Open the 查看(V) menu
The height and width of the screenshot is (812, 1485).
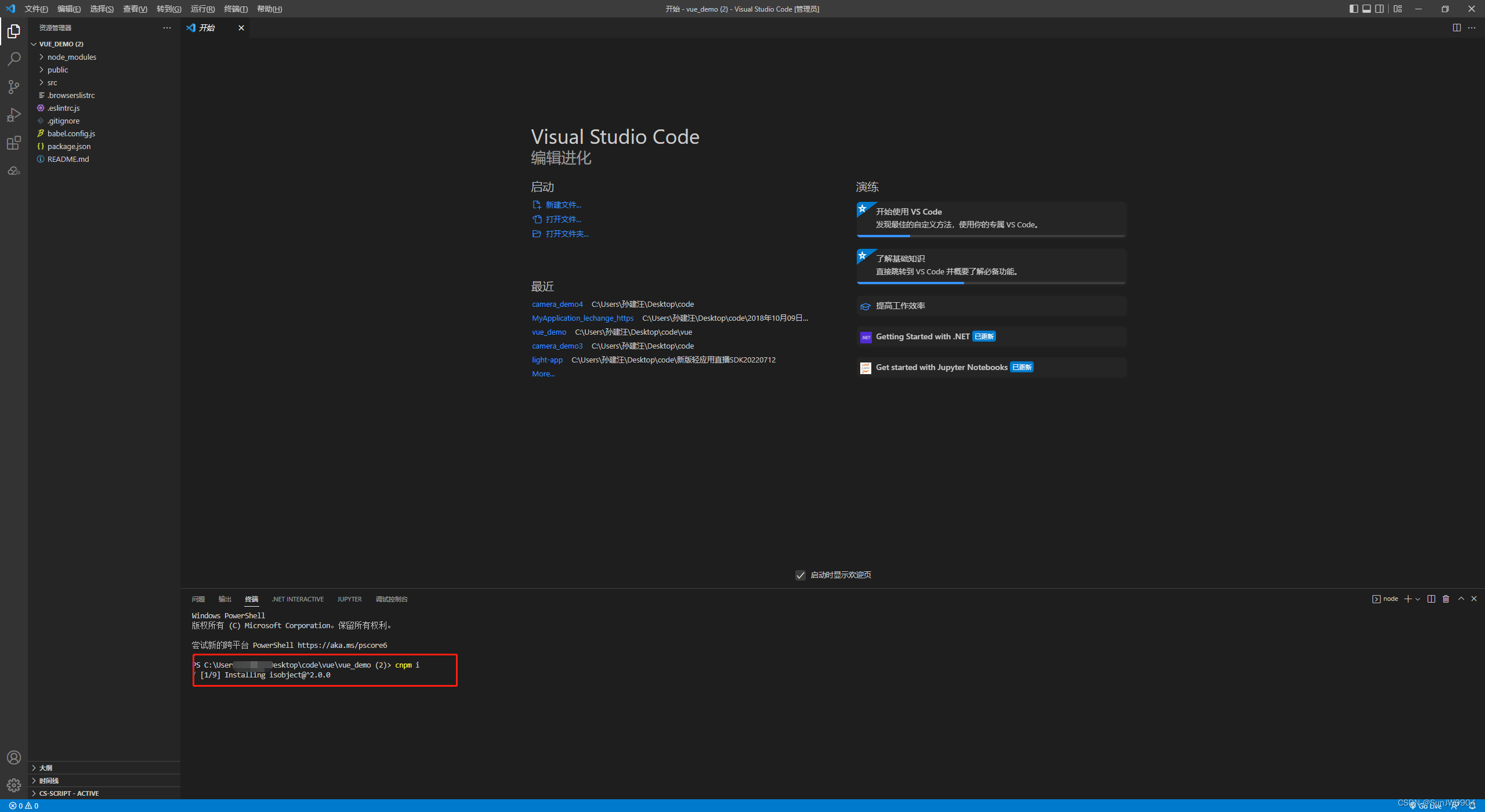(x=135, y=9)
